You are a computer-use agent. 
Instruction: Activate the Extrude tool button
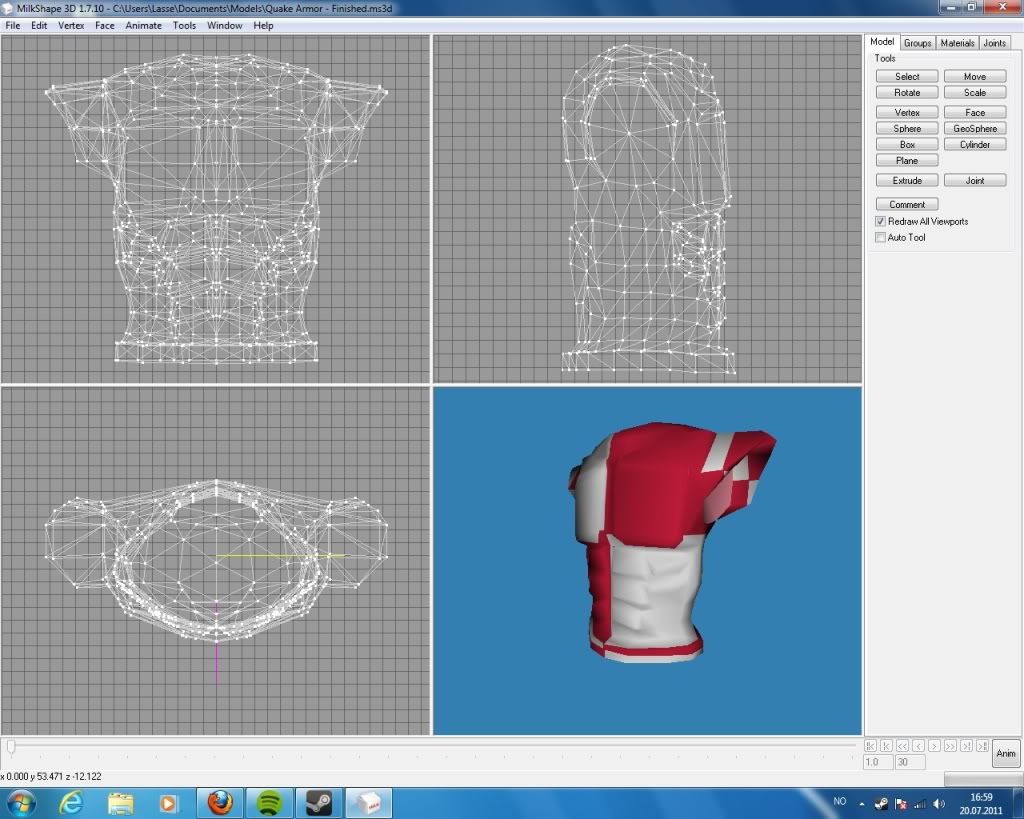[x=907, y=180]
